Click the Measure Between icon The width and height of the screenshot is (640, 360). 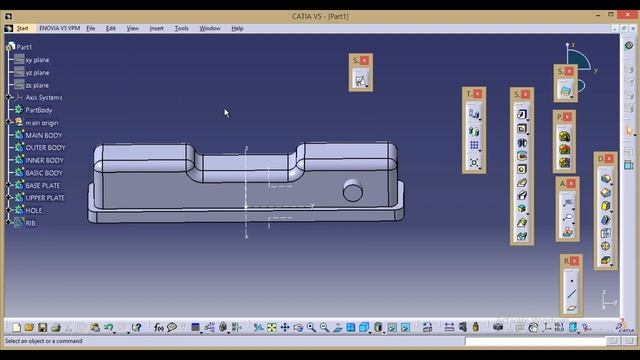click(449, 327)
